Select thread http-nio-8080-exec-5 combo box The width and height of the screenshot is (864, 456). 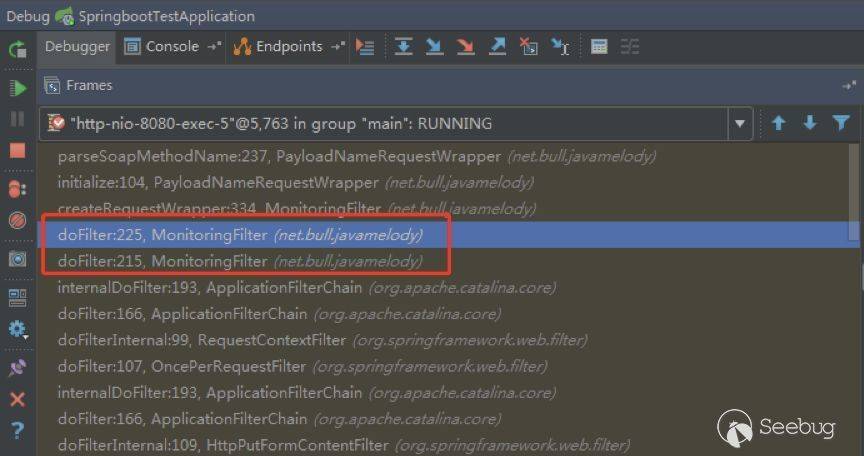pyautogui.click(x=396, y=123)
